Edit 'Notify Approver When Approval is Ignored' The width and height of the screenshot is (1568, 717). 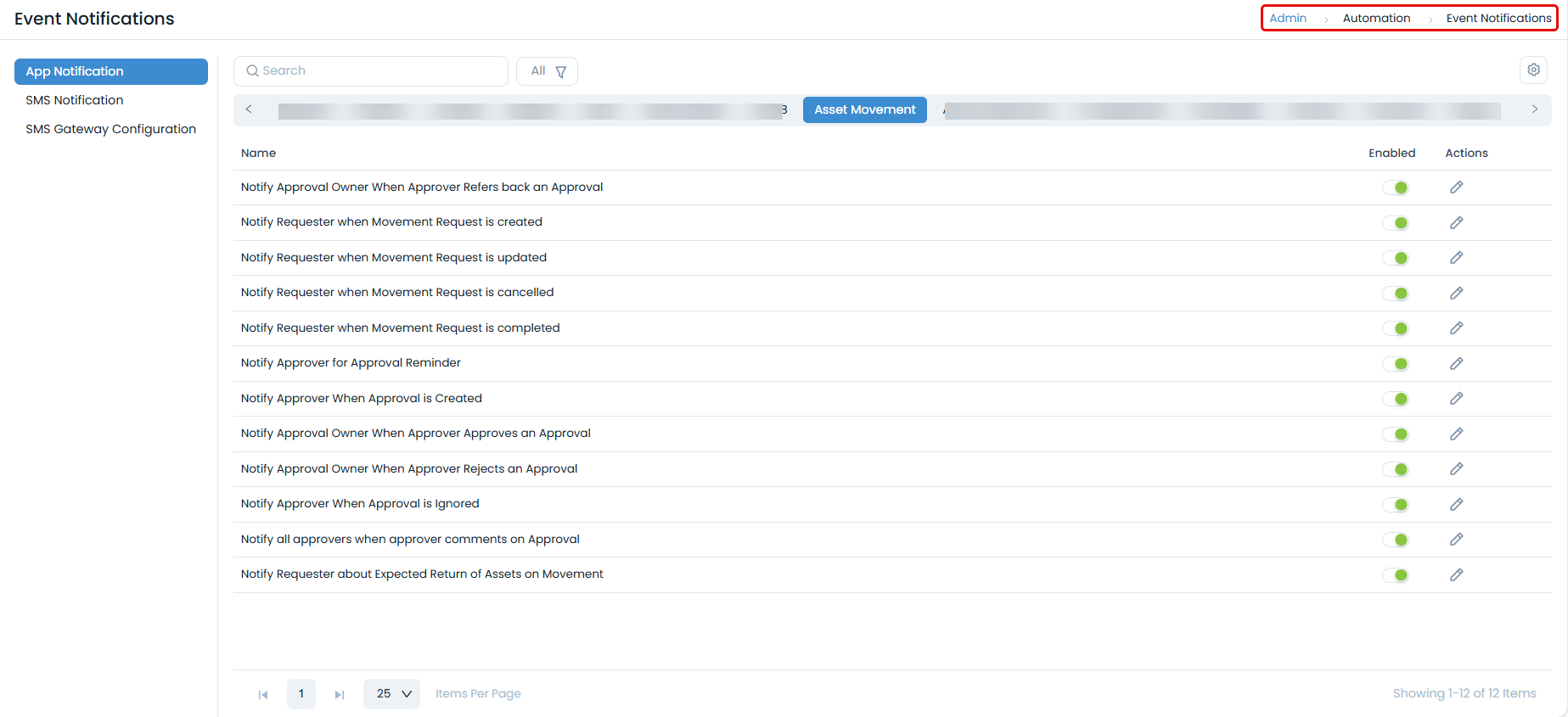point(1456,504)
